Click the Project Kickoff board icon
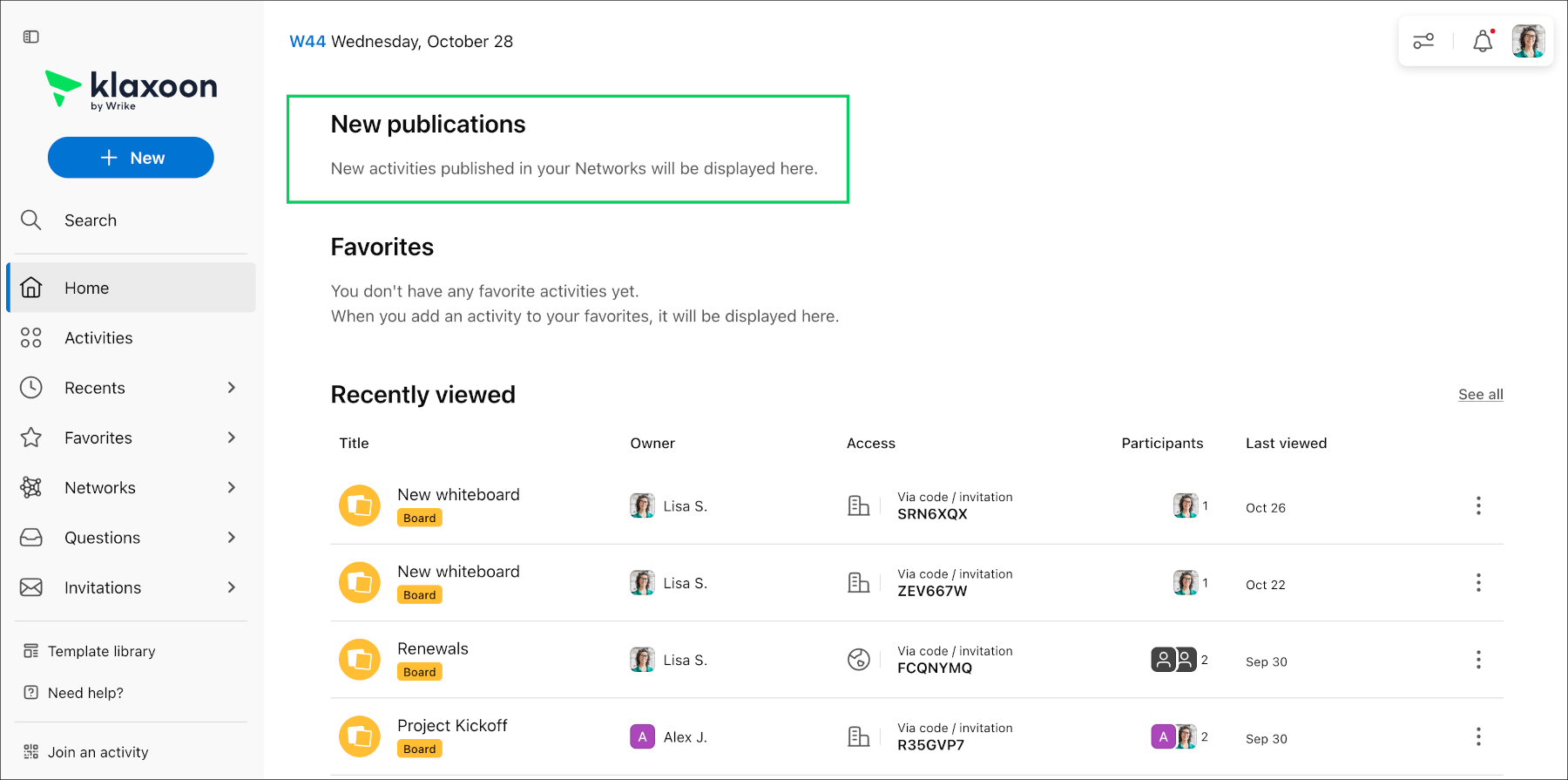Viewport: 1568px width, 780px height. [360, 736]
